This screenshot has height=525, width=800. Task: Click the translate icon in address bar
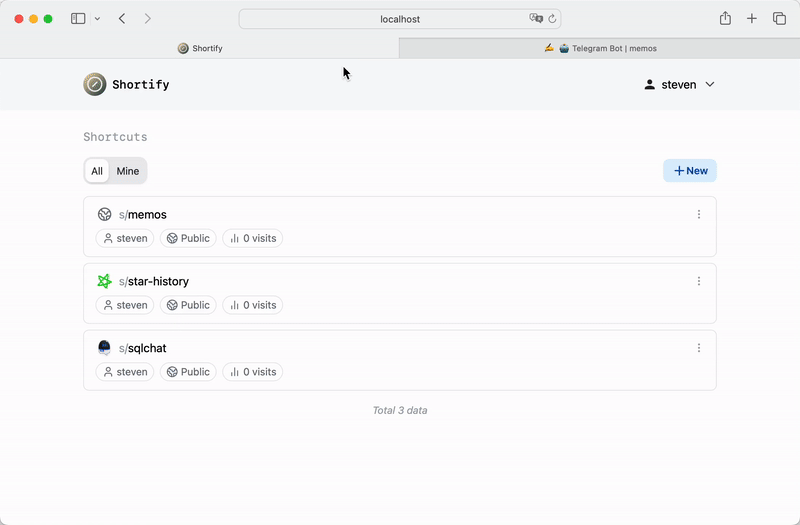536,19
